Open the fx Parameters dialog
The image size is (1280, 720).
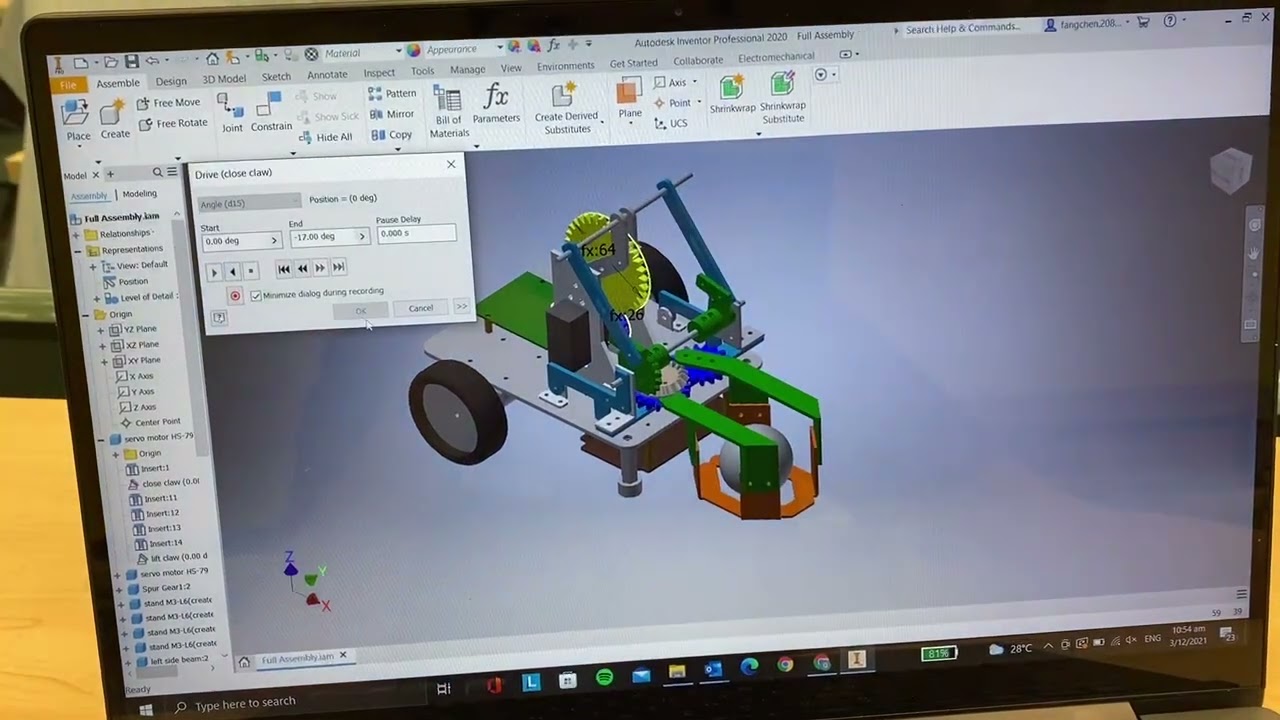(496, 104)
